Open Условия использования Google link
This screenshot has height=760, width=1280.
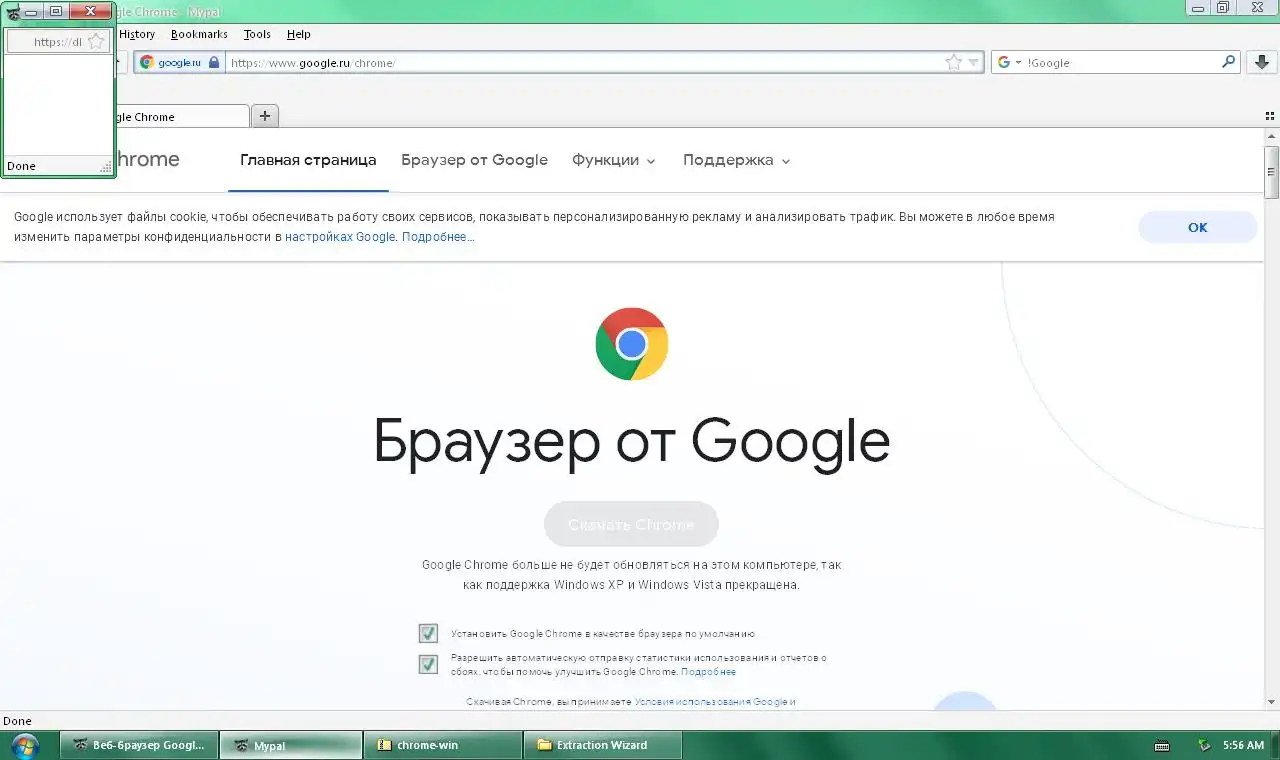coord(711,702)
